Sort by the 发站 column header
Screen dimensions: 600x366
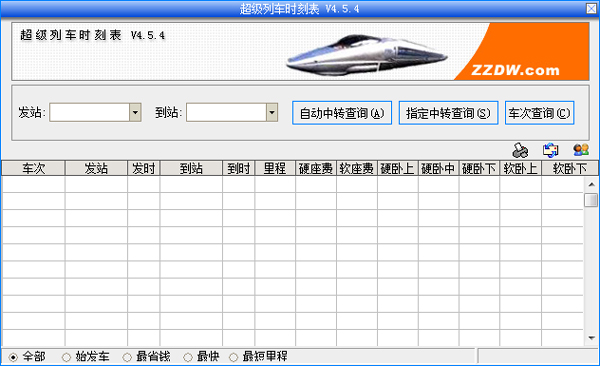96,168
